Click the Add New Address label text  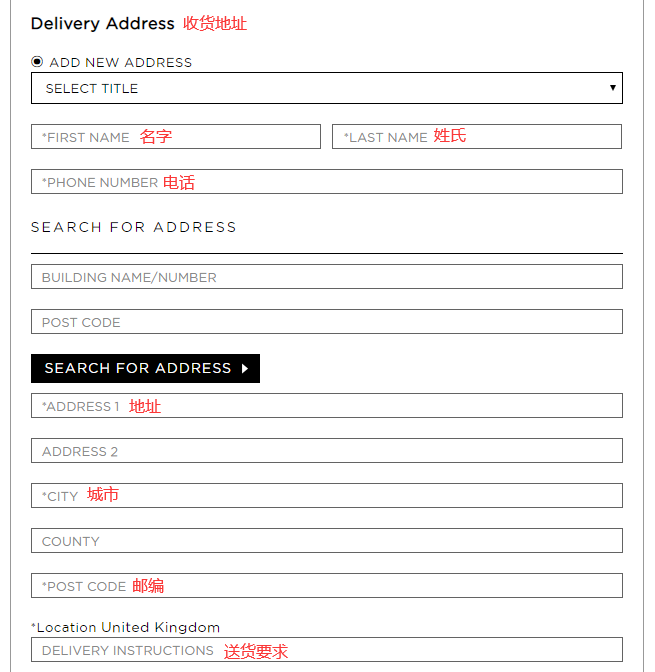pyautogui.click(x=120, y=62)
